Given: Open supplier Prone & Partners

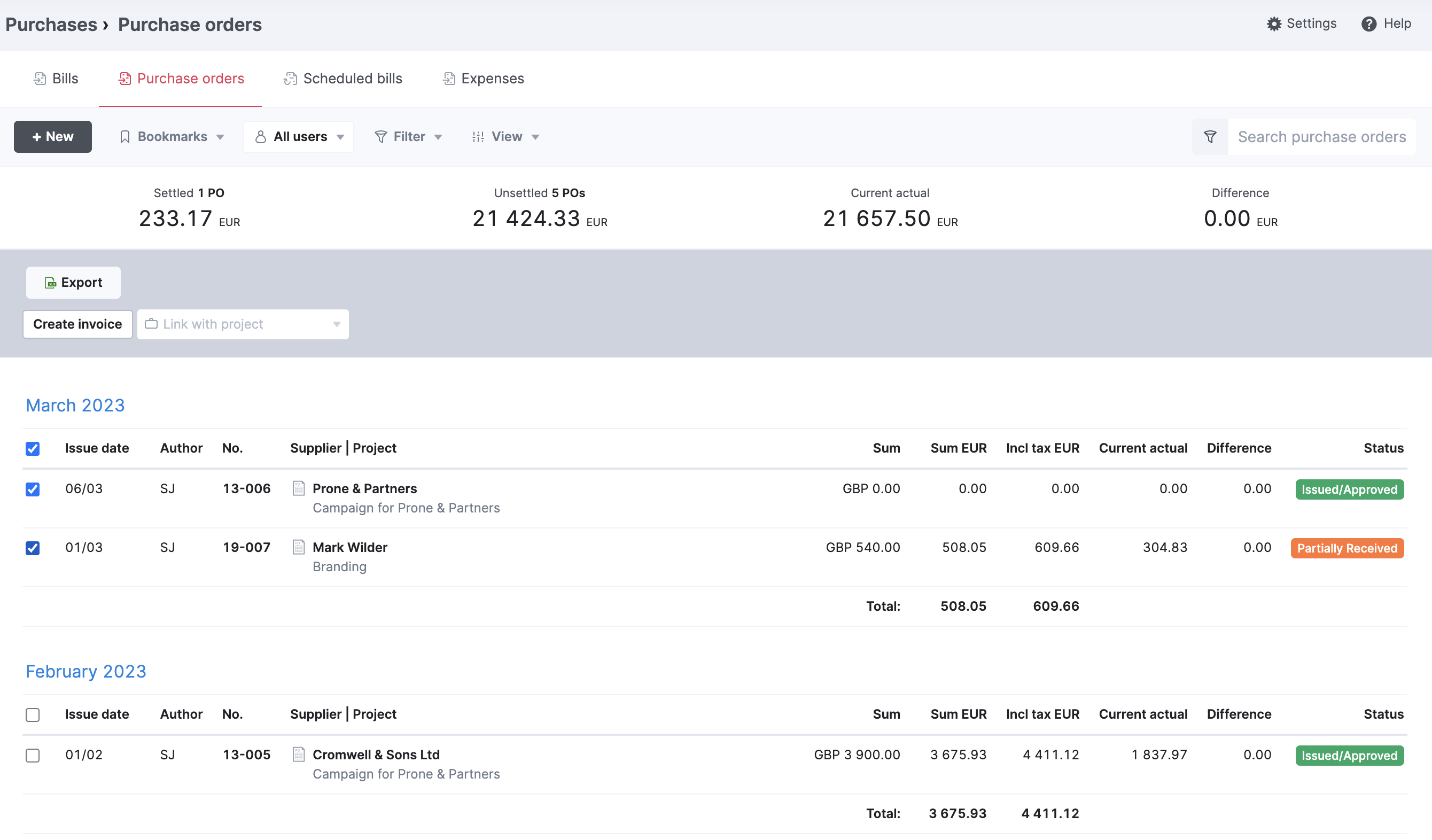Looking at the screenshot, I should pyautogui.click(x=364, y=488).
